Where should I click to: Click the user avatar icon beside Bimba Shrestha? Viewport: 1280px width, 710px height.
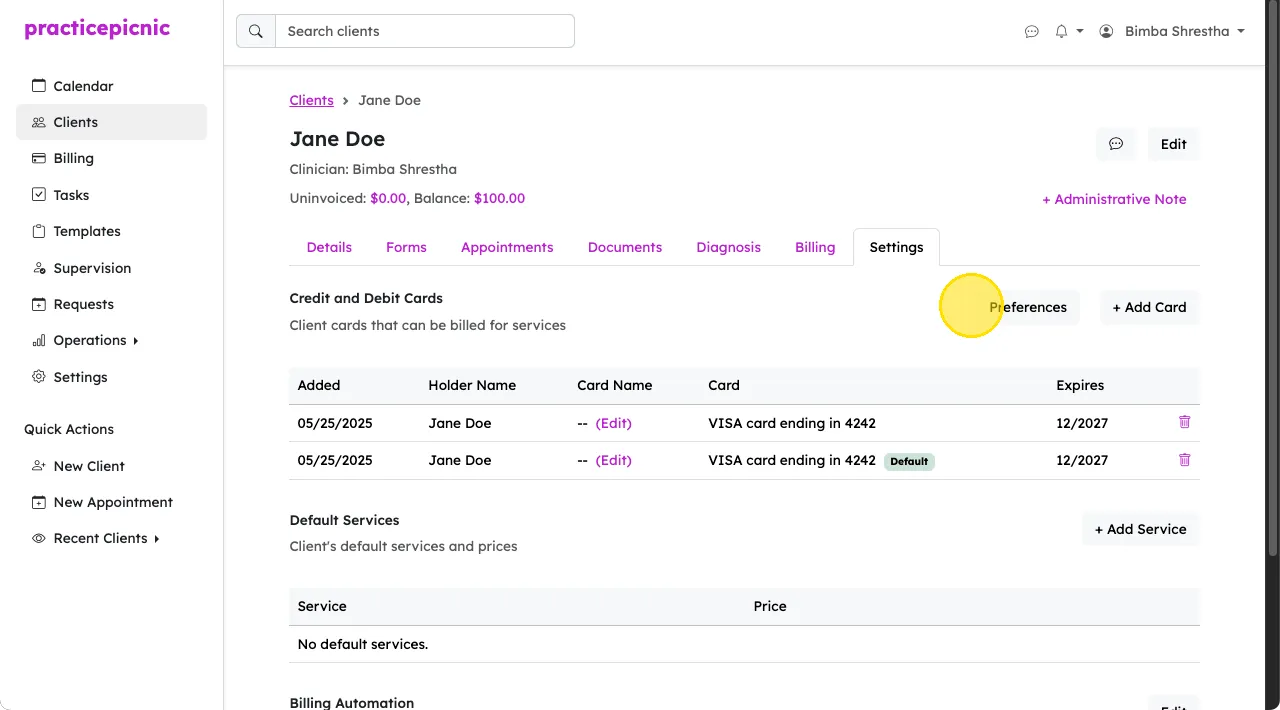[x=1106, y=32]
